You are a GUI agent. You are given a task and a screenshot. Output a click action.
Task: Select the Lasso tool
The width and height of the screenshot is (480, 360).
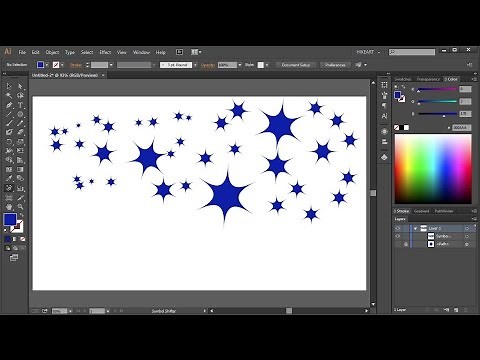point(20,96)
